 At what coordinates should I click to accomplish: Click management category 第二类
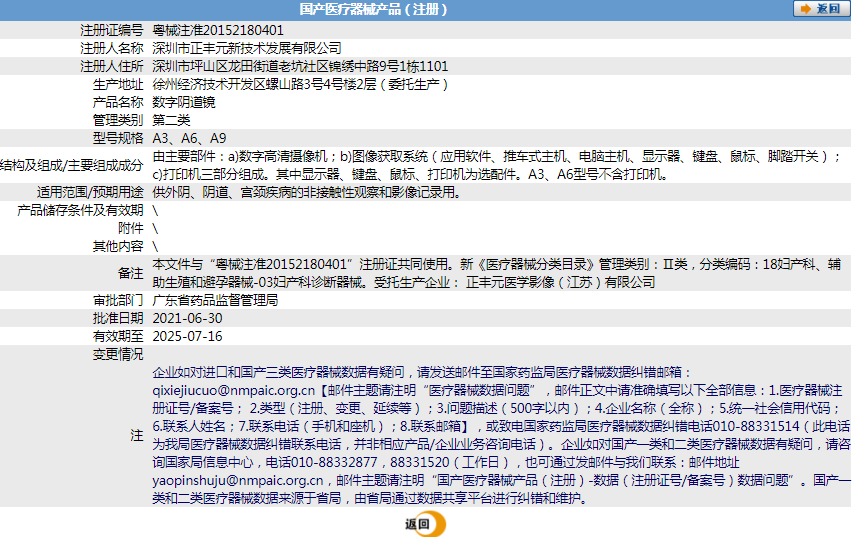(171, 120)
